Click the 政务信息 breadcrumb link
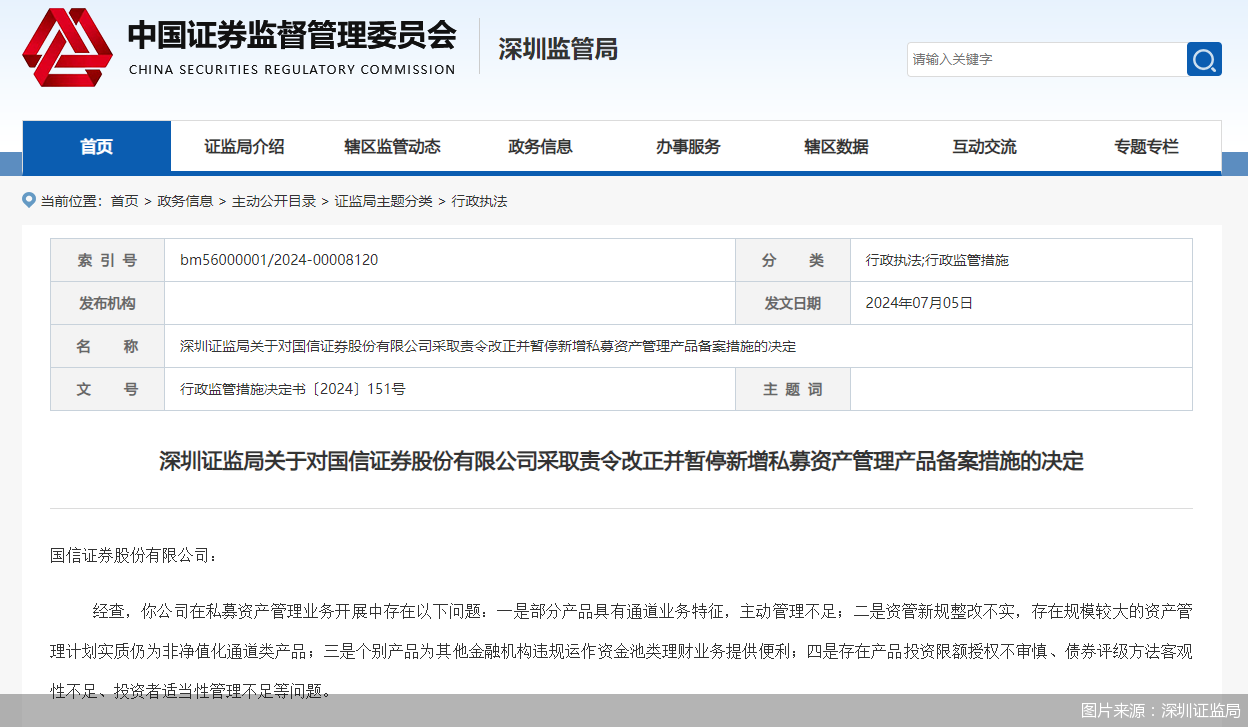 186,201
